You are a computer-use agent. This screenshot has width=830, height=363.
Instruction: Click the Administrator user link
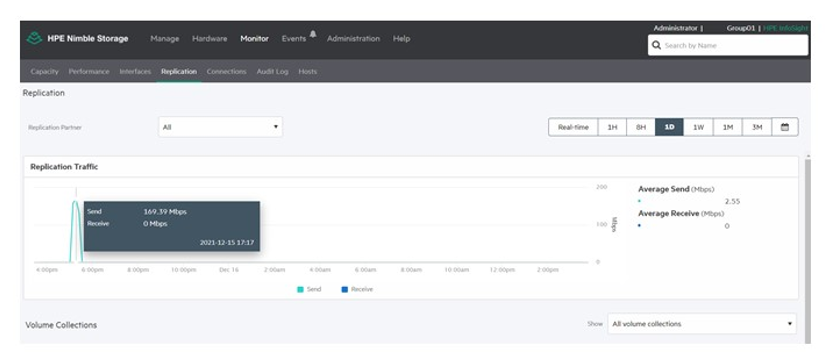675,28
